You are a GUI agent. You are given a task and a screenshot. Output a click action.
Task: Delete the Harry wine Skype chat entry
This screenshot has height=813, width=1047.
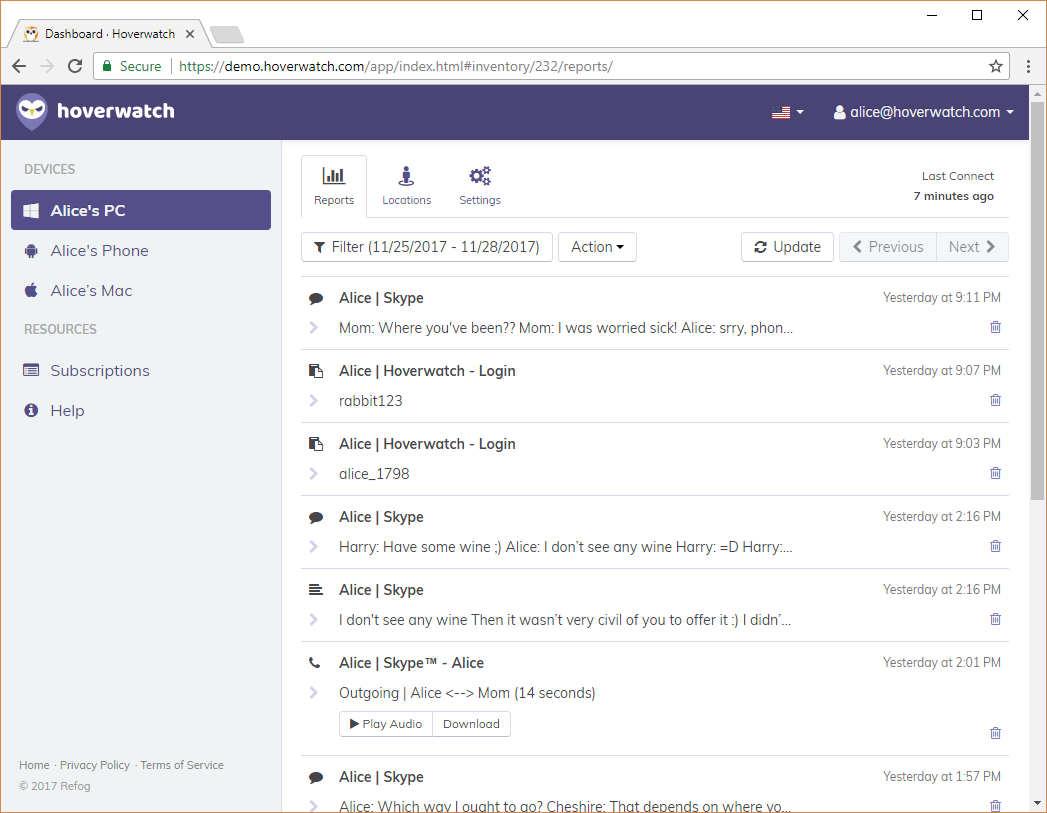point(995,546)
